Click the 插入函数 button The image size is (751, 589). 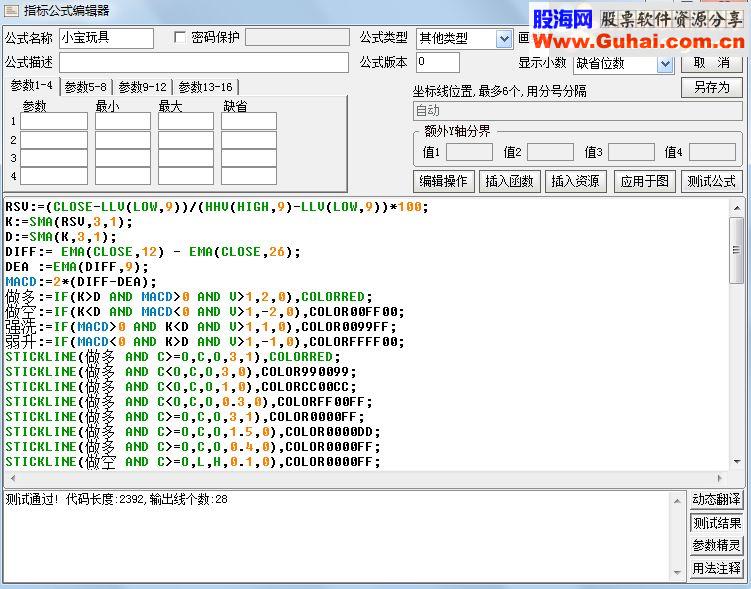[x=509, y=181]
